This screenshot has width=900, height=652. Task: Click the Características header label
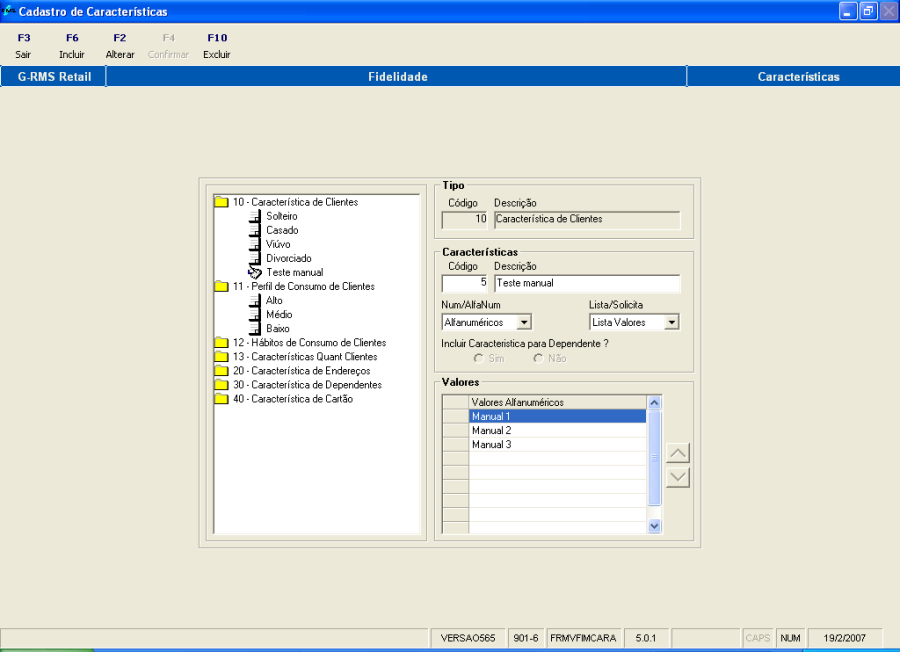tap(798, 76)
